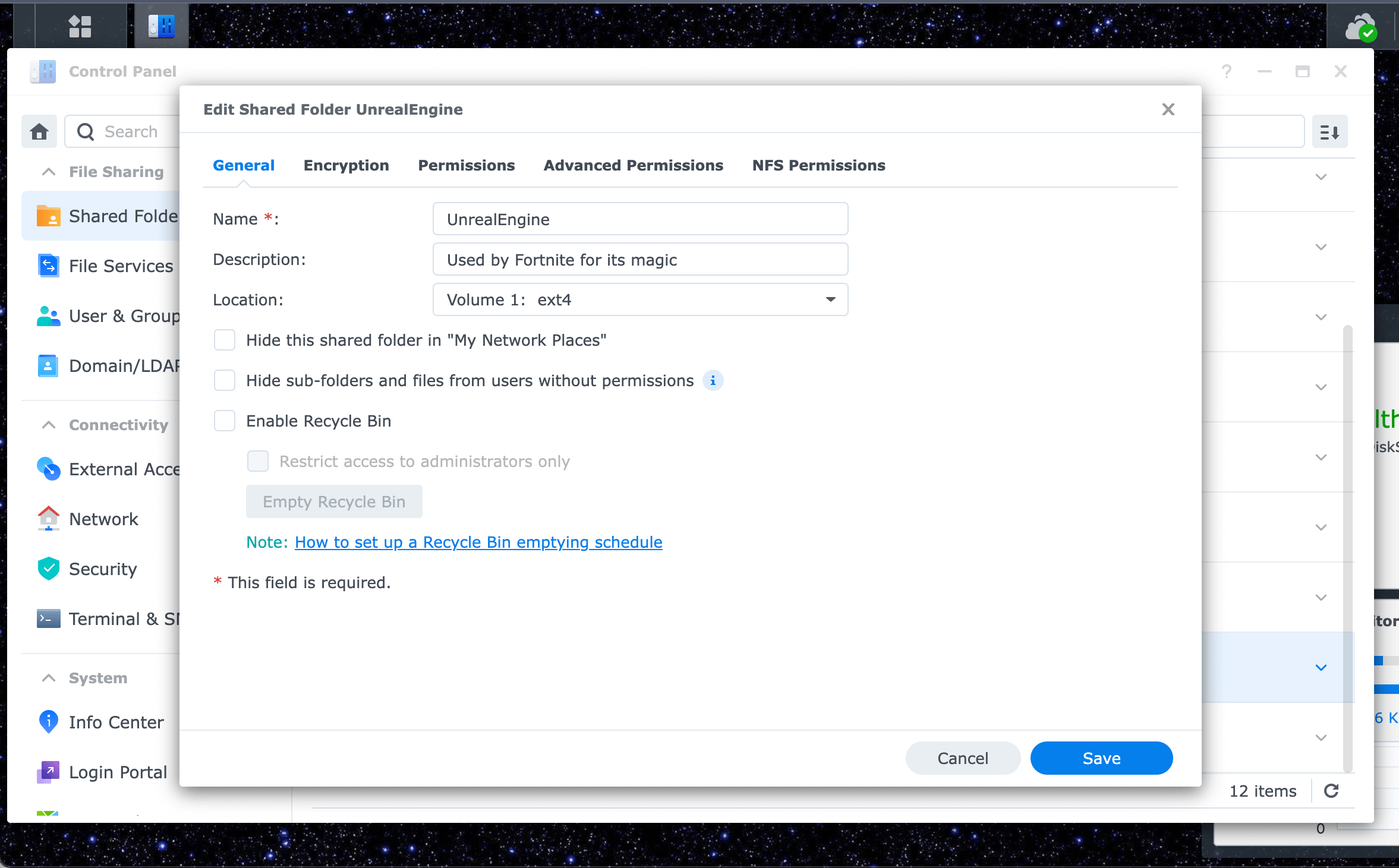Open the cloud sync status icon
The width and height of the screenshot is (1399, 868).
(1360, 28)
